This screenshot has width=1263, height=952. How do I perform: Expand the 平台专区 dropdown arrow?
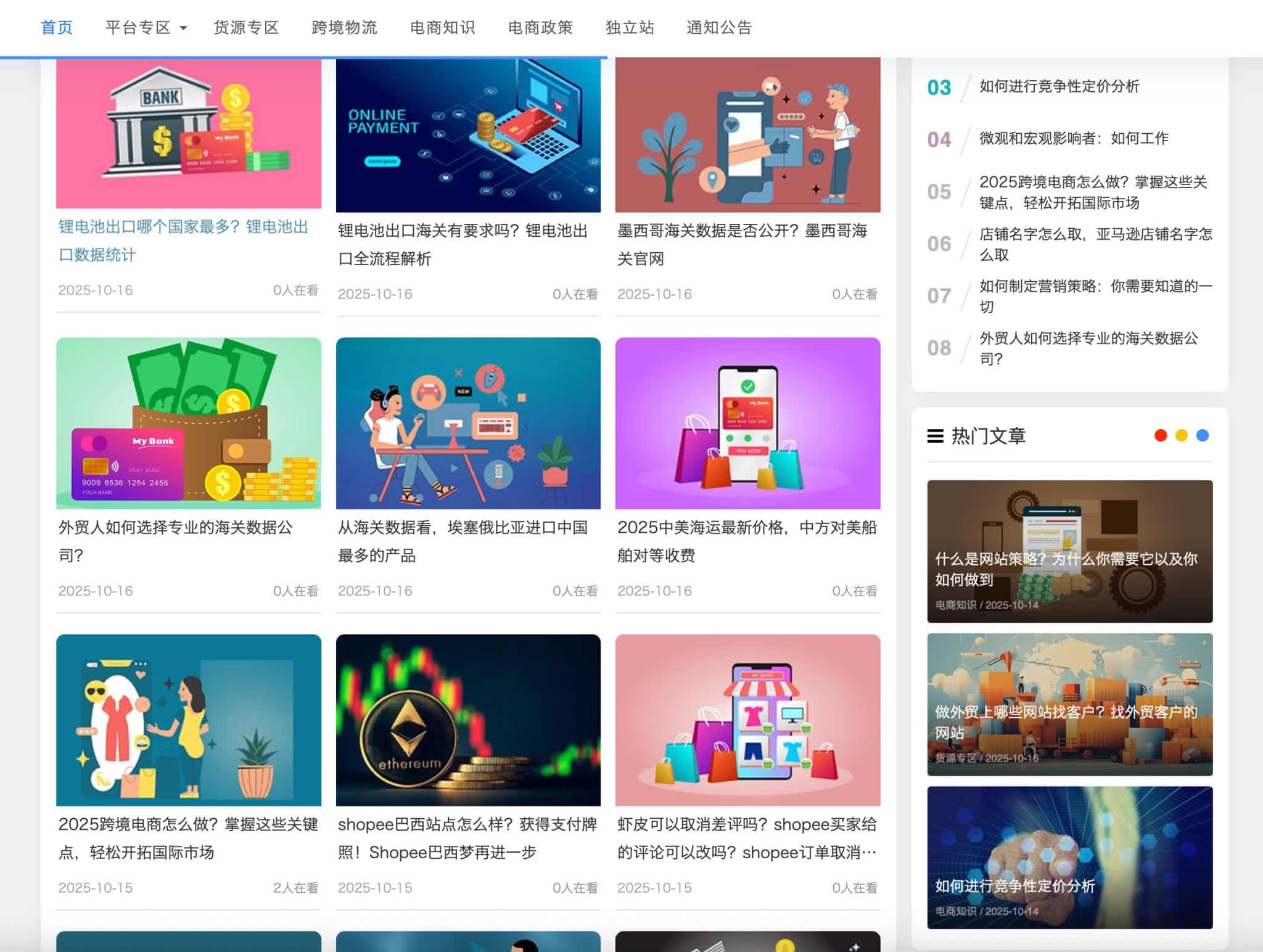pos(183,28)
